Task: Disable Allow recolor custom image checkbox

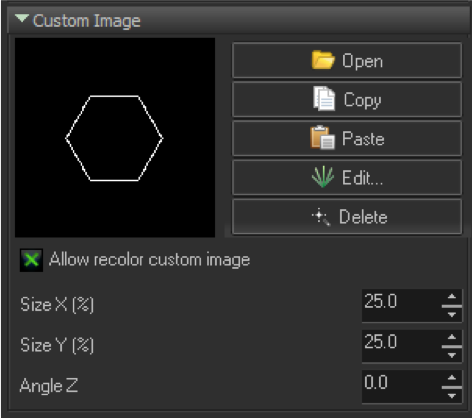Action: point(31,260)
